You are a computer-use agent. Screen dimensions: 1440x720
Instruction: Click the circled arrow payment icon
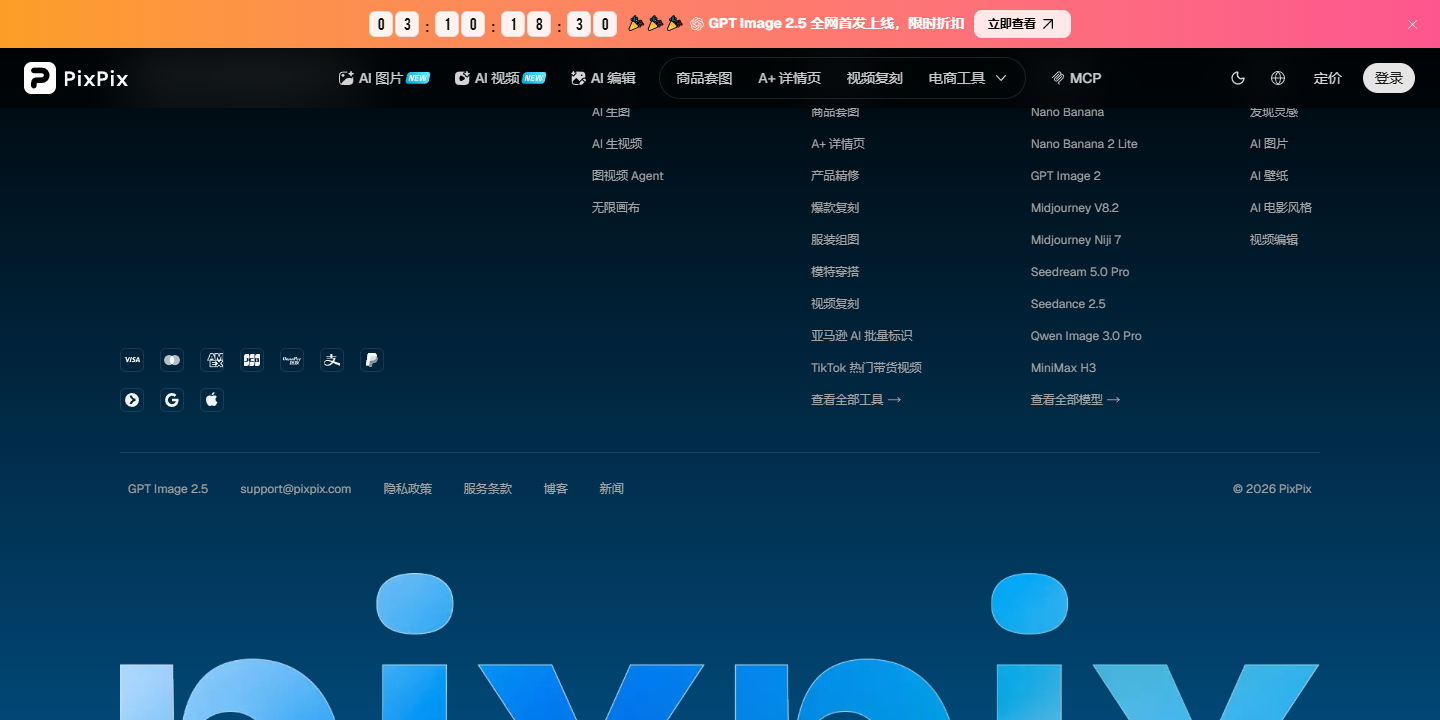[132, 400]
